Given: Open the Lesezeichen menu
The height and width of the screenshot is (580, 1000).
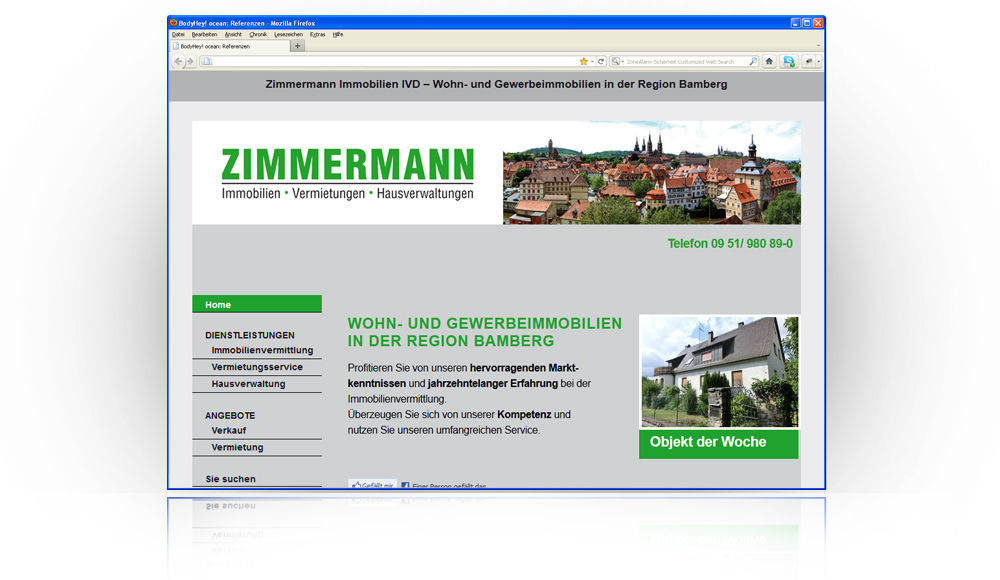Looking at the screenshot, I should pyautogui.click(x=288, y=34).
